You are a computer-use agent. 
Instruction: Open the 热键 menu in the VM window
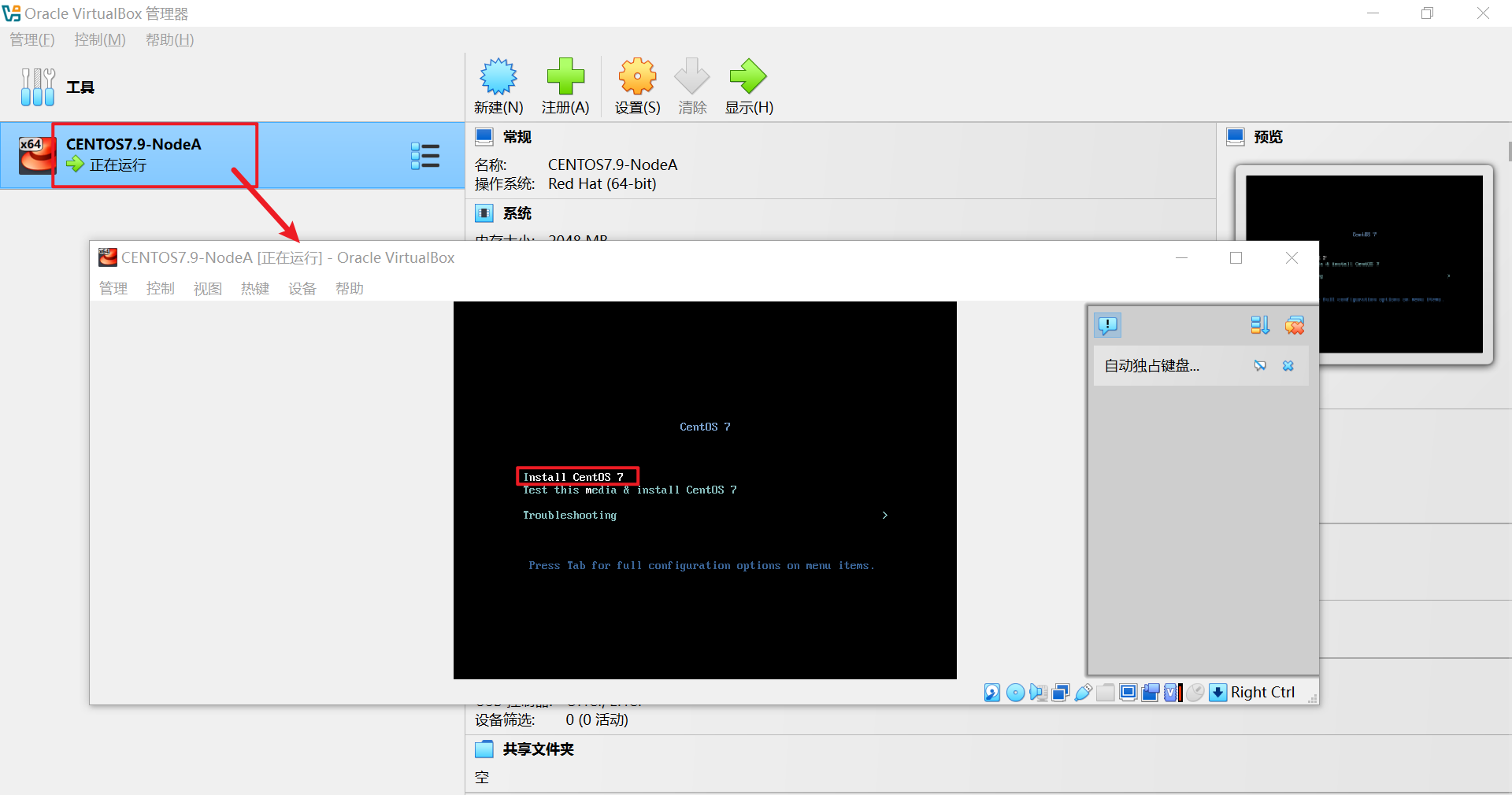click(x=255, y=288)
